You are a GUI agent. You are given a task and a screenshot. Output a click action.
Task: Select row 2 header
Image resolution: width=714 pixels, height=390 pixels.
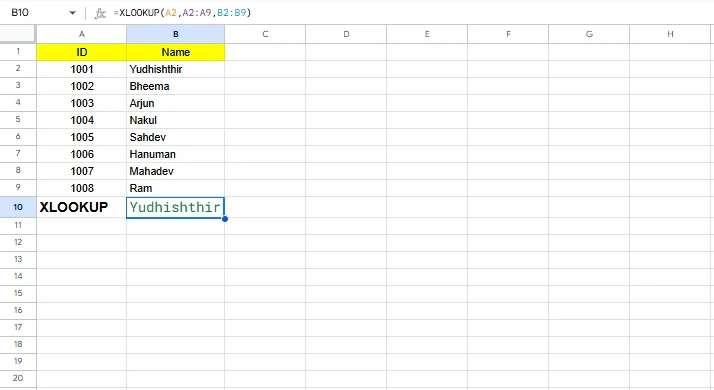pyautogui.click(x=18, y=69)
